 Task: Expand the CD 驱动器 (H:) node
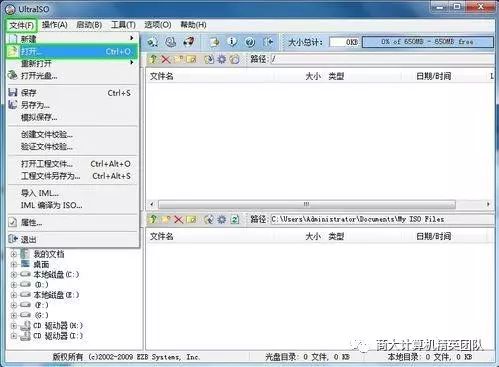[14, 326]
